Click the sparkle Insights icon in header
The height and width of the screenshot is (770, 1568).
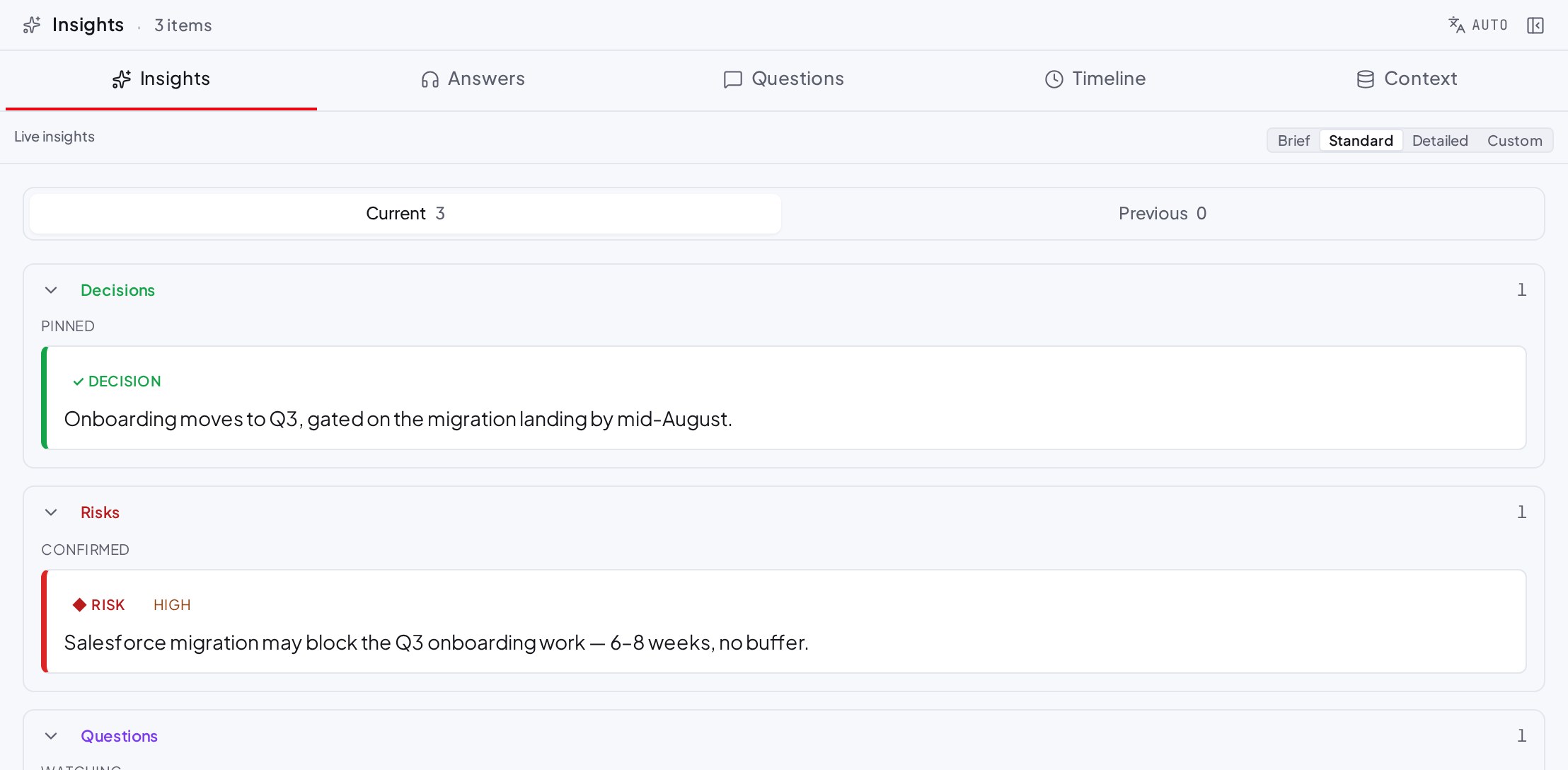32,25
